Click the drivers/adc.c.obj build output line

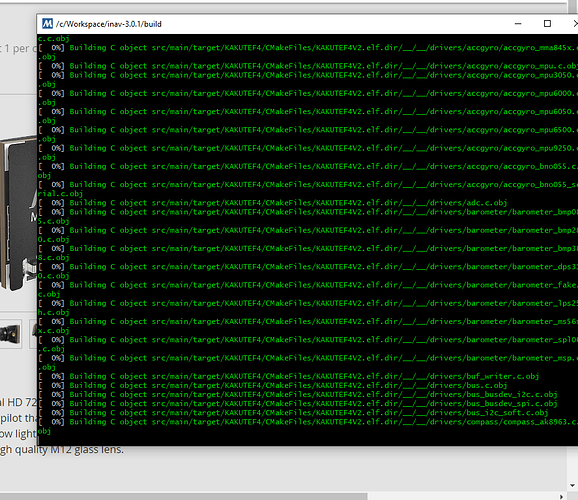pyautogui.click(x=273, y=203)
